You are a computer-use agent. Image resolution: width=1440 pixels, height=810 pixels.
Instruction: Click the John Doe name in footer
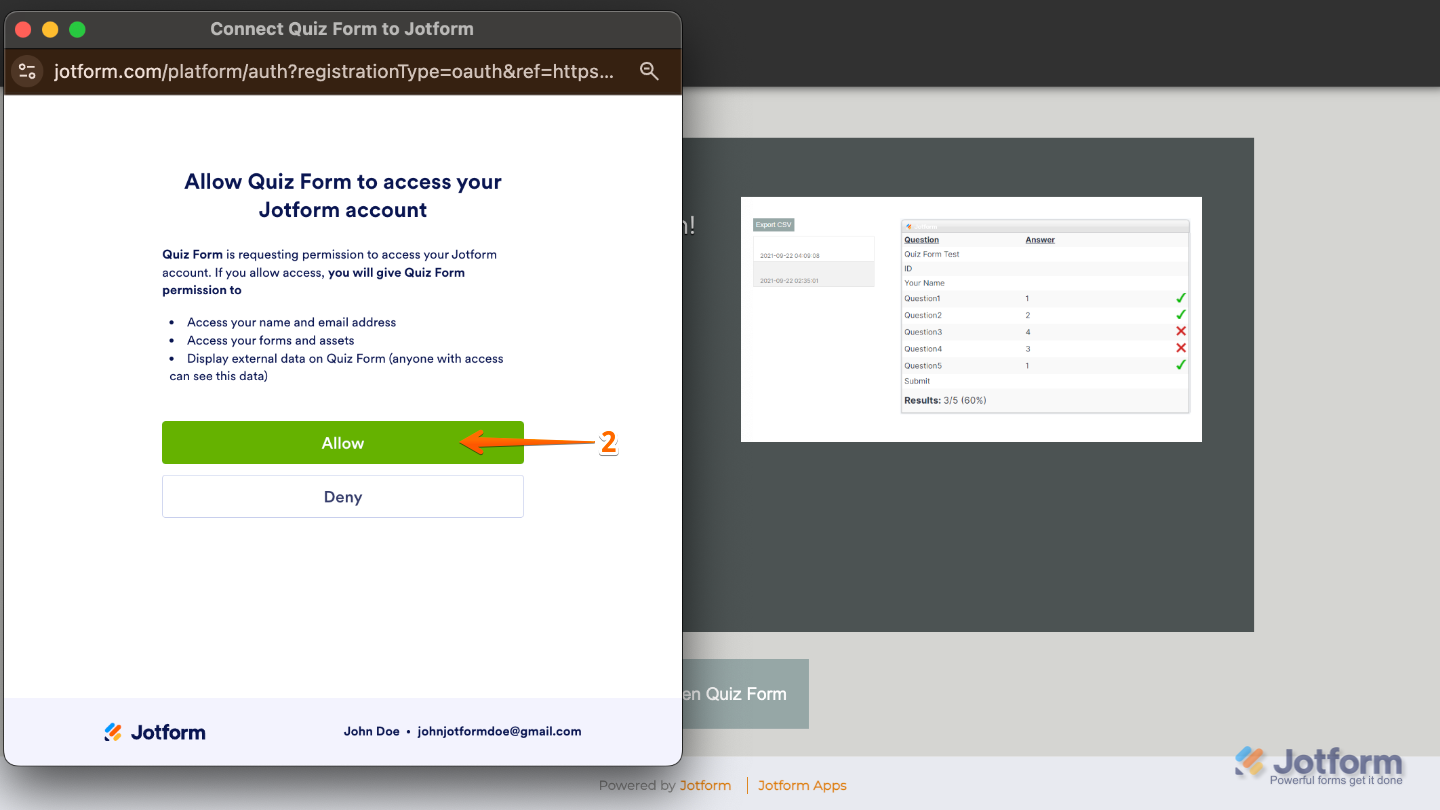click(x=372, y=731)
